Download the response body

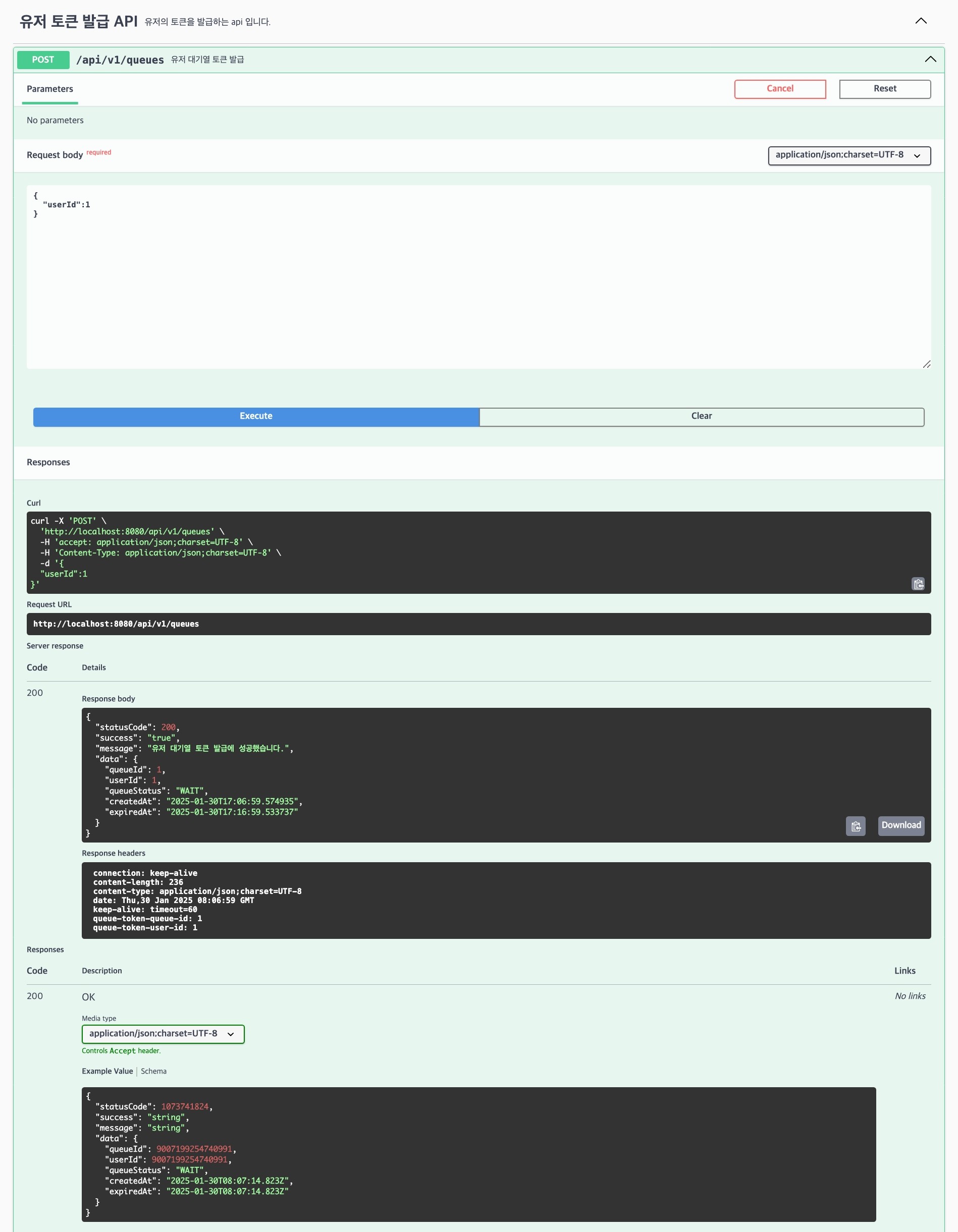tap(901, 825)
